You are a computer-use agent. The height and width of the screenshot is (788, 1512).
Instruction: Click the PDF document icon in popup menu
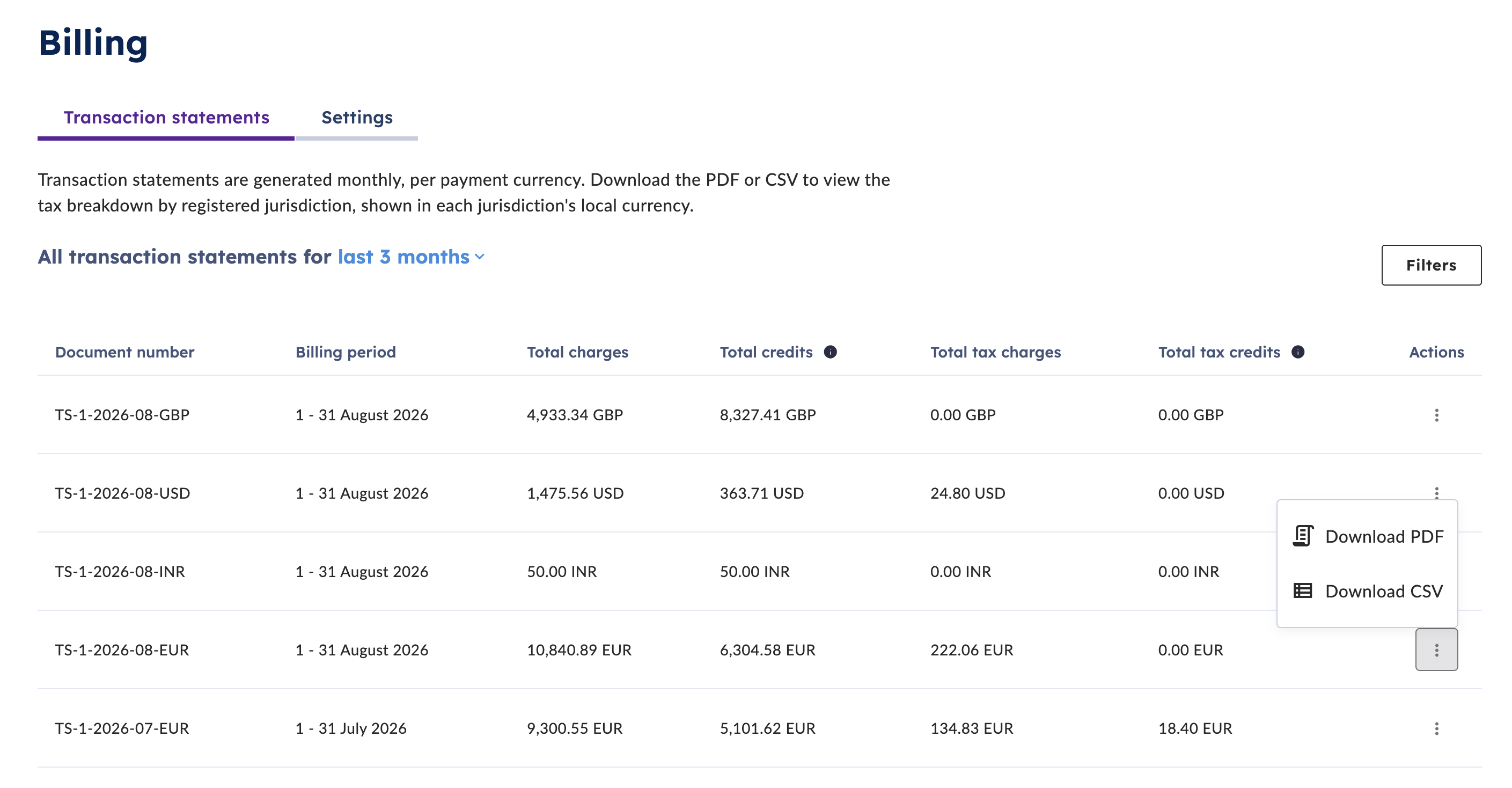point(1302,536)
